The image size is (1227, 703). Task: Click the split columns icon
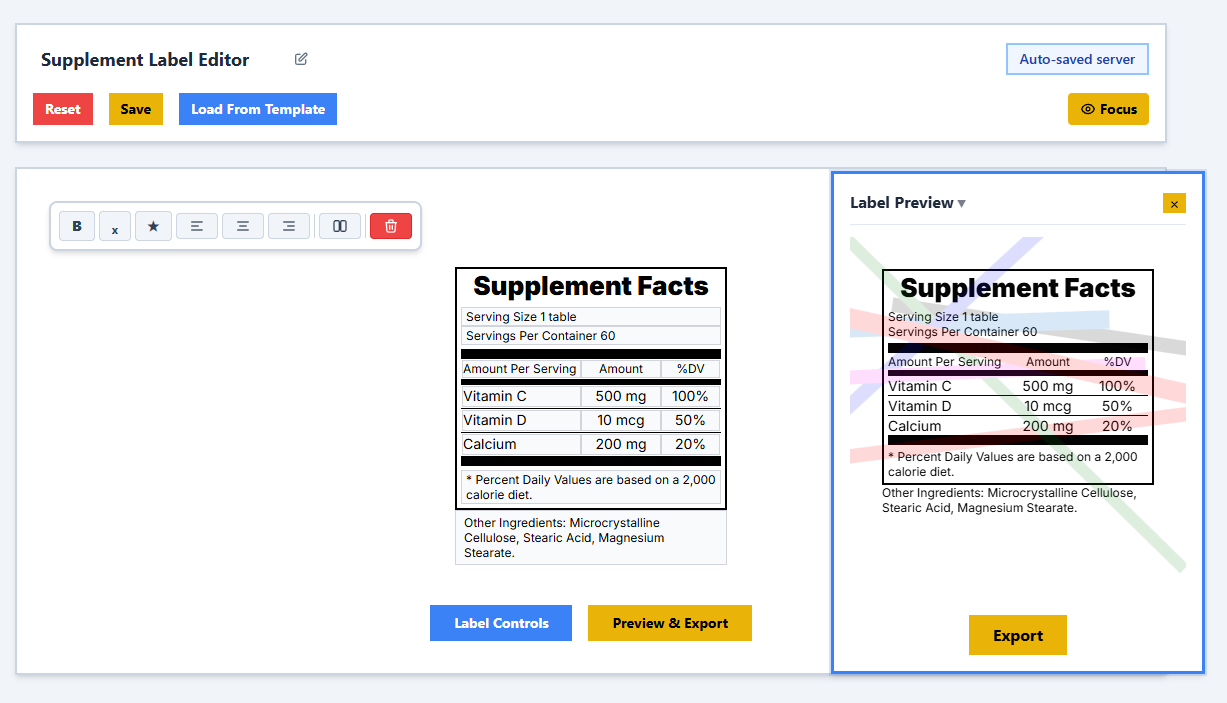click(340, 226)
